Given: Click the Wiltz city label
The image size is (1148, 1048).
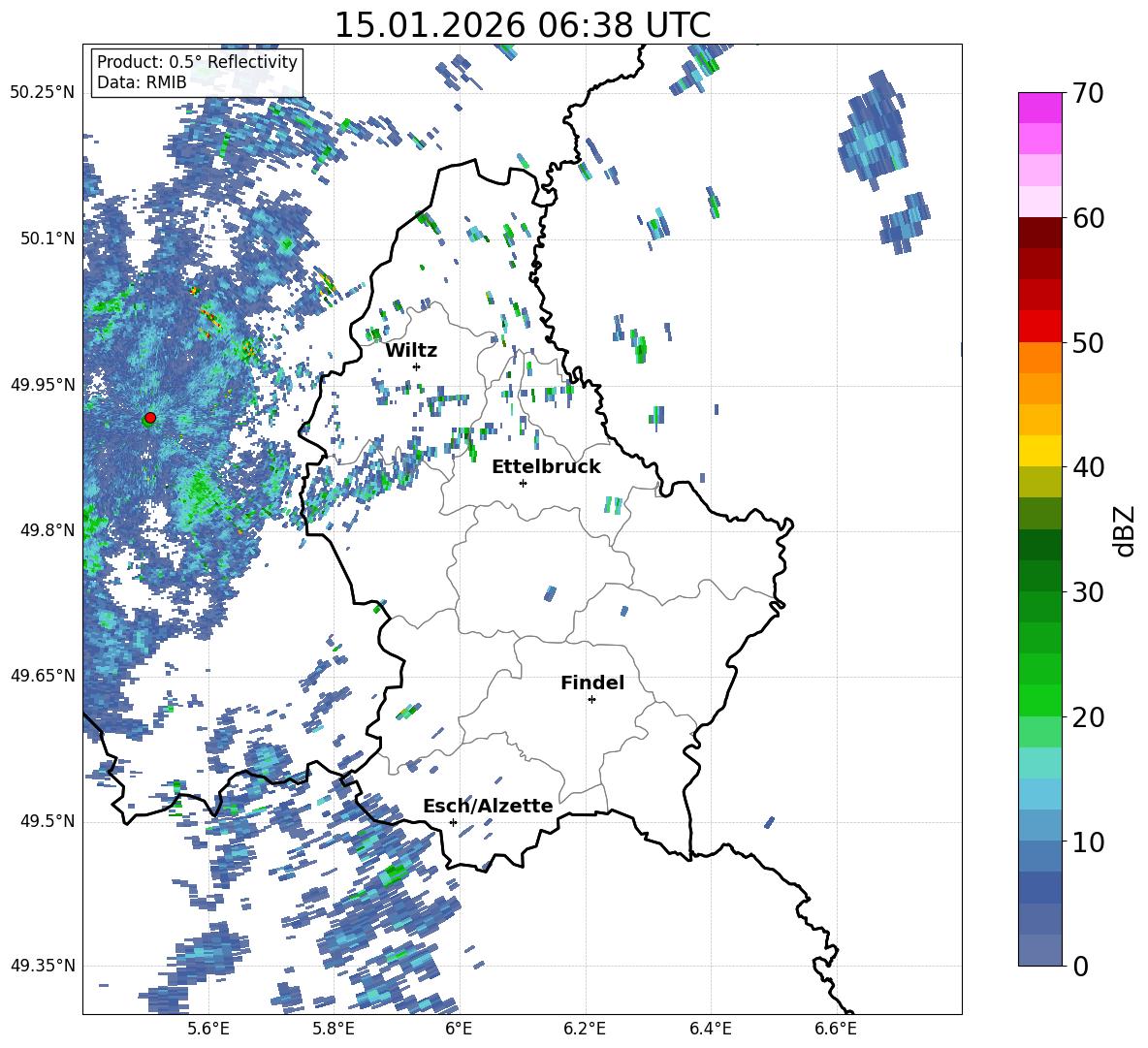Looking at the screenshot, I should 411,351.
